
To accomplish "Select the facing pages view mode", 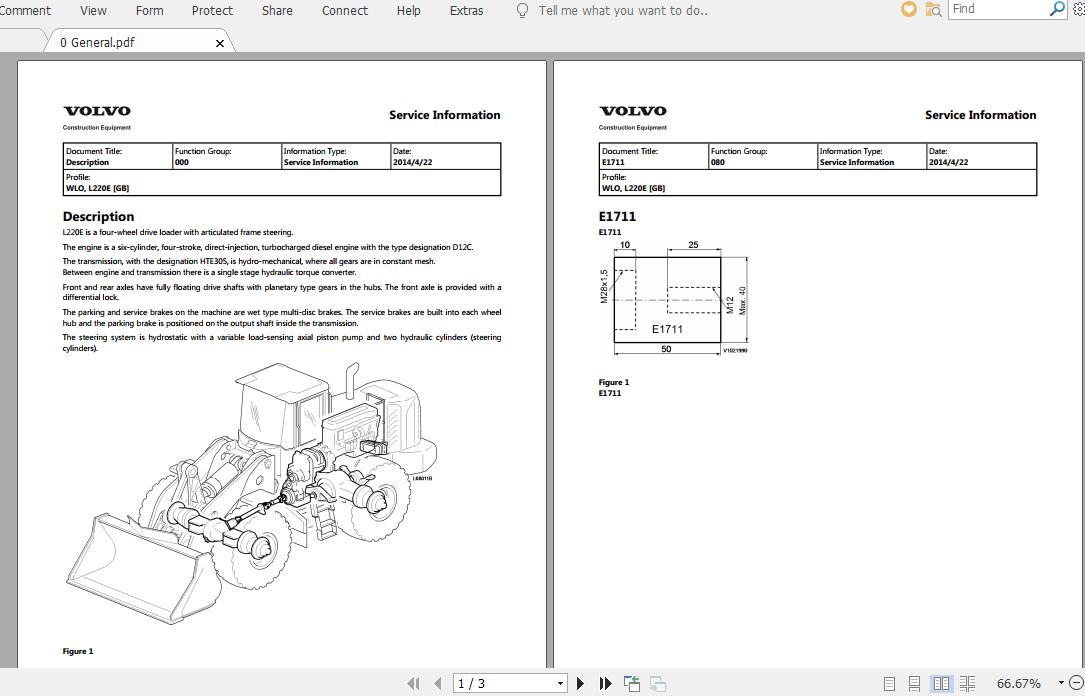I will pyautogui.click(x=941, y=683).
